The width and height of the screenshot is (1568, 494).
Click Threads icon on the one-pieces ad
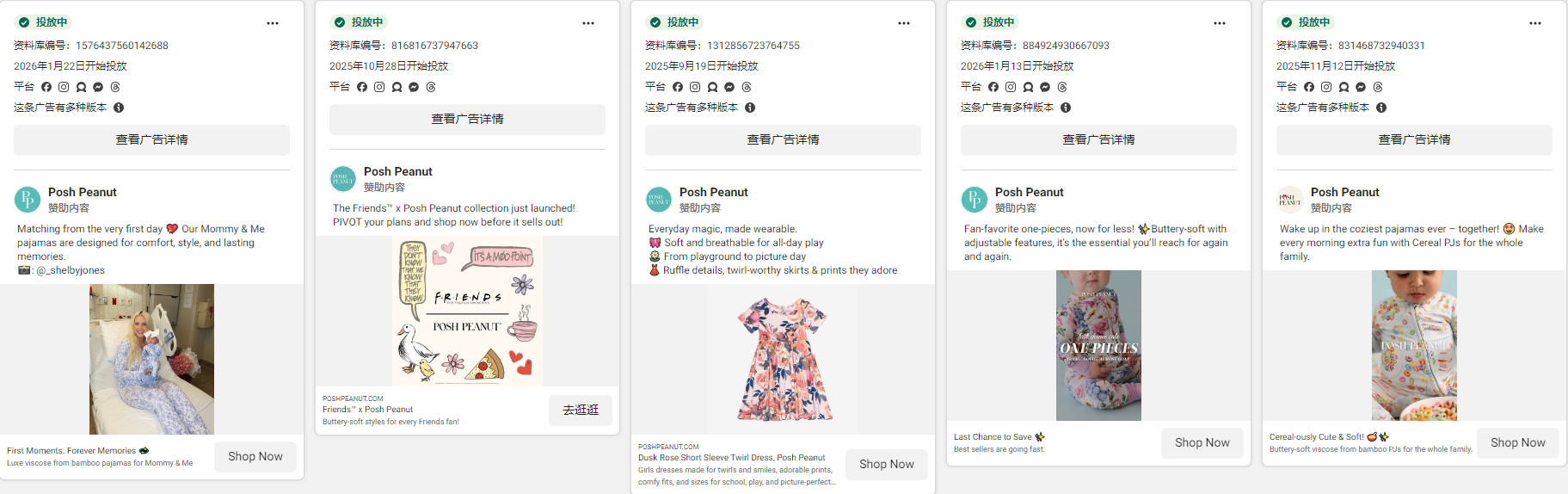[1062, 87]
